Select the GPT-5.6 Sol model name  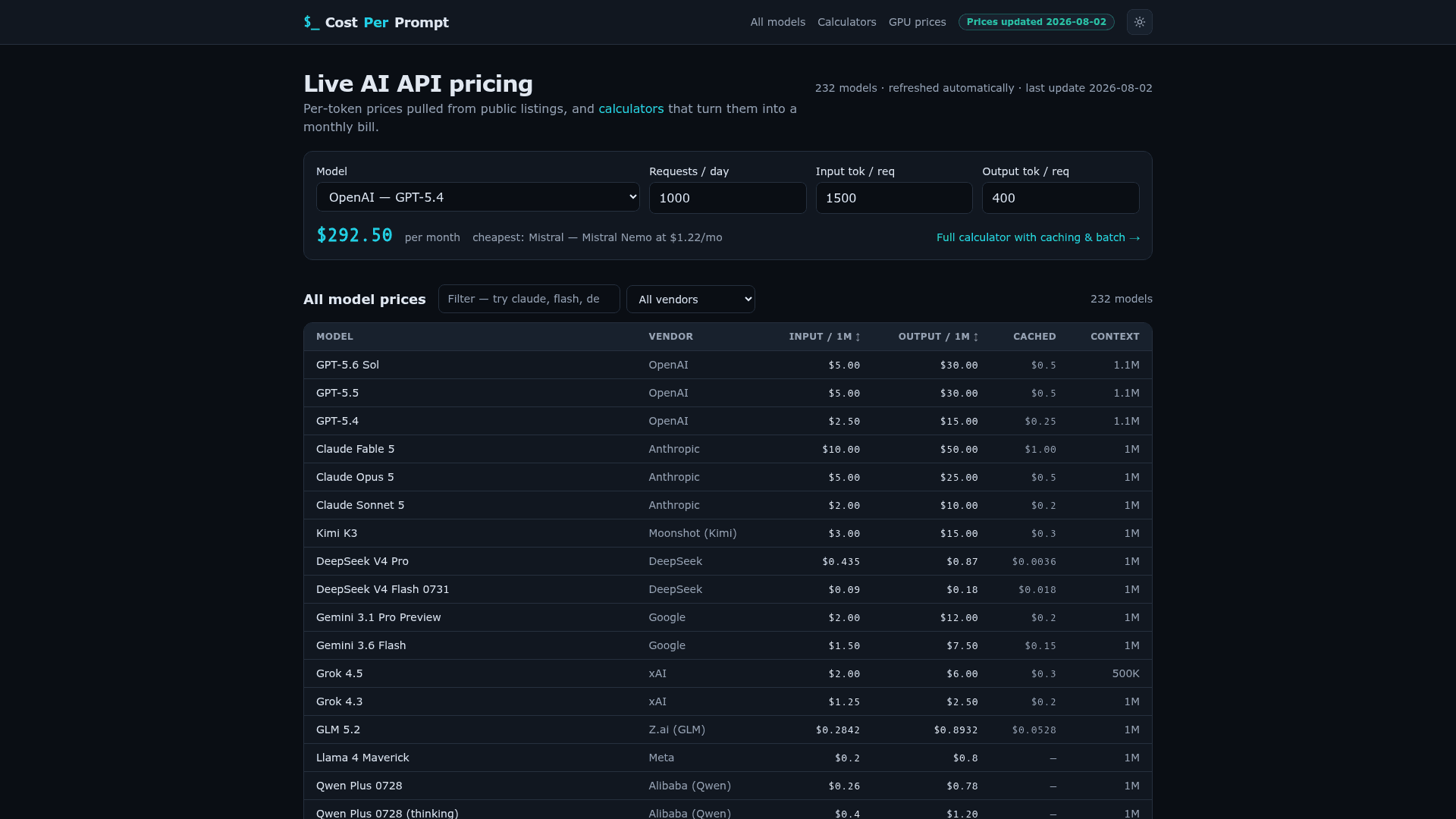click(347, 365)
